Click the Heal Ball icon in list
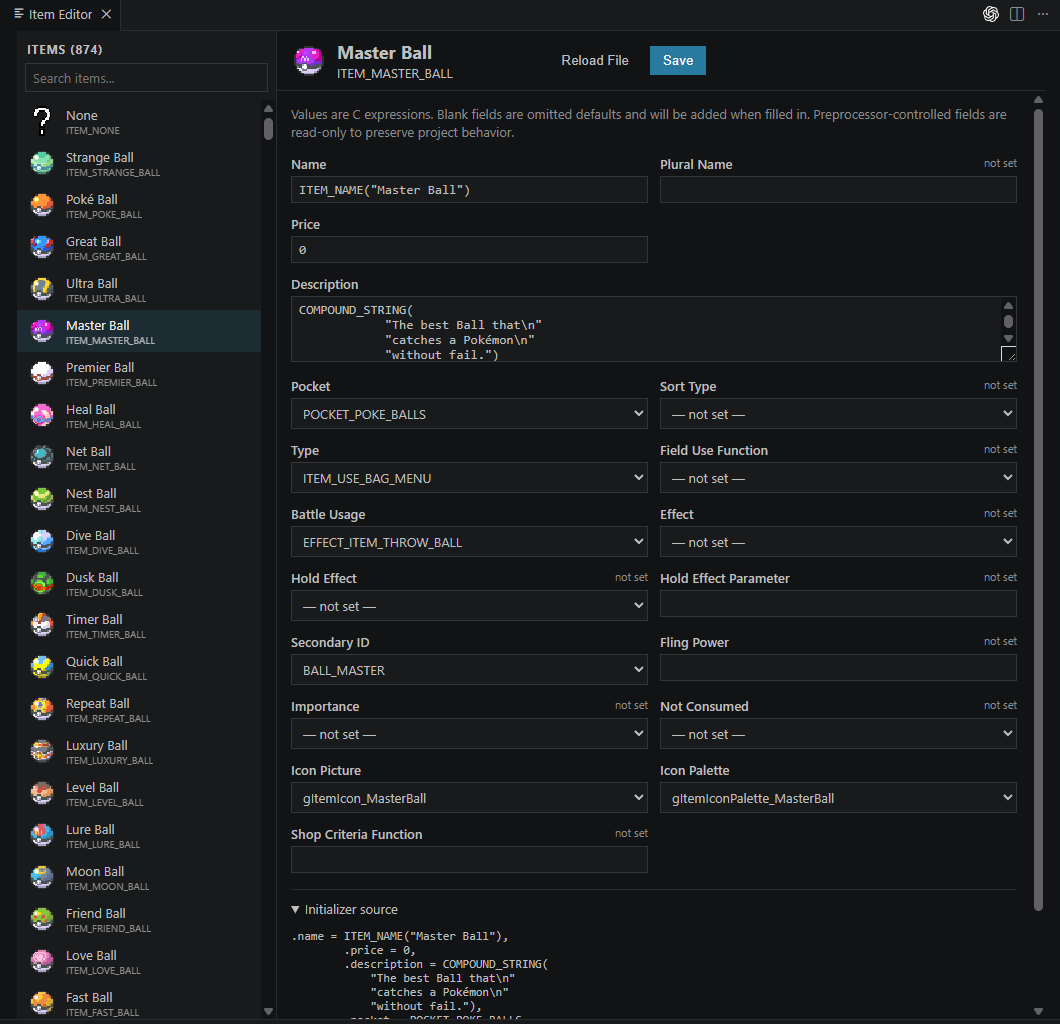The width and height of the screenshot is (1060, 1024). pyautogui.click(x=42, y=414)
